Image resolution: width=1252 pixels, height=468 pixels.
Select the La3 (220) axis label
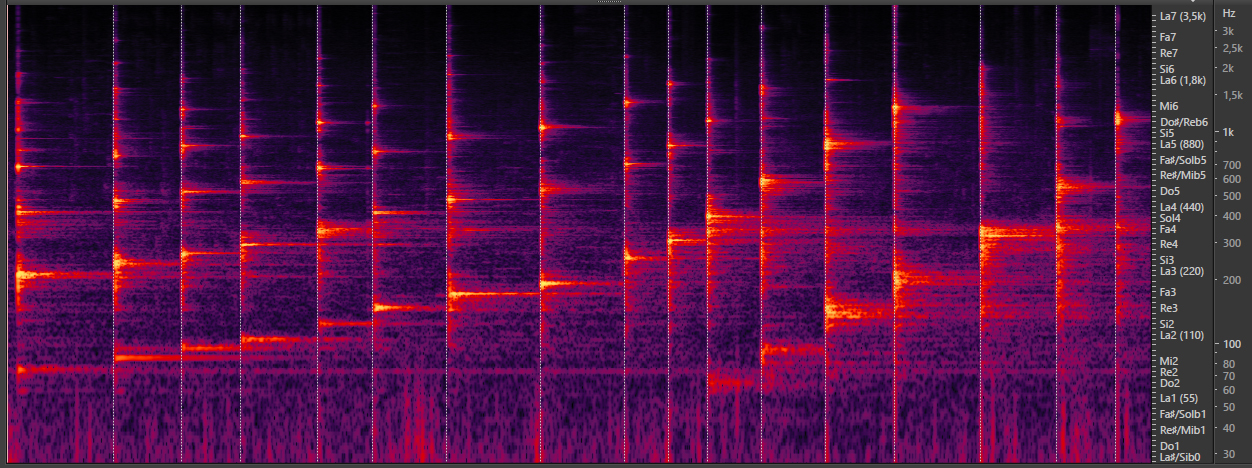tap(1180, 271)
